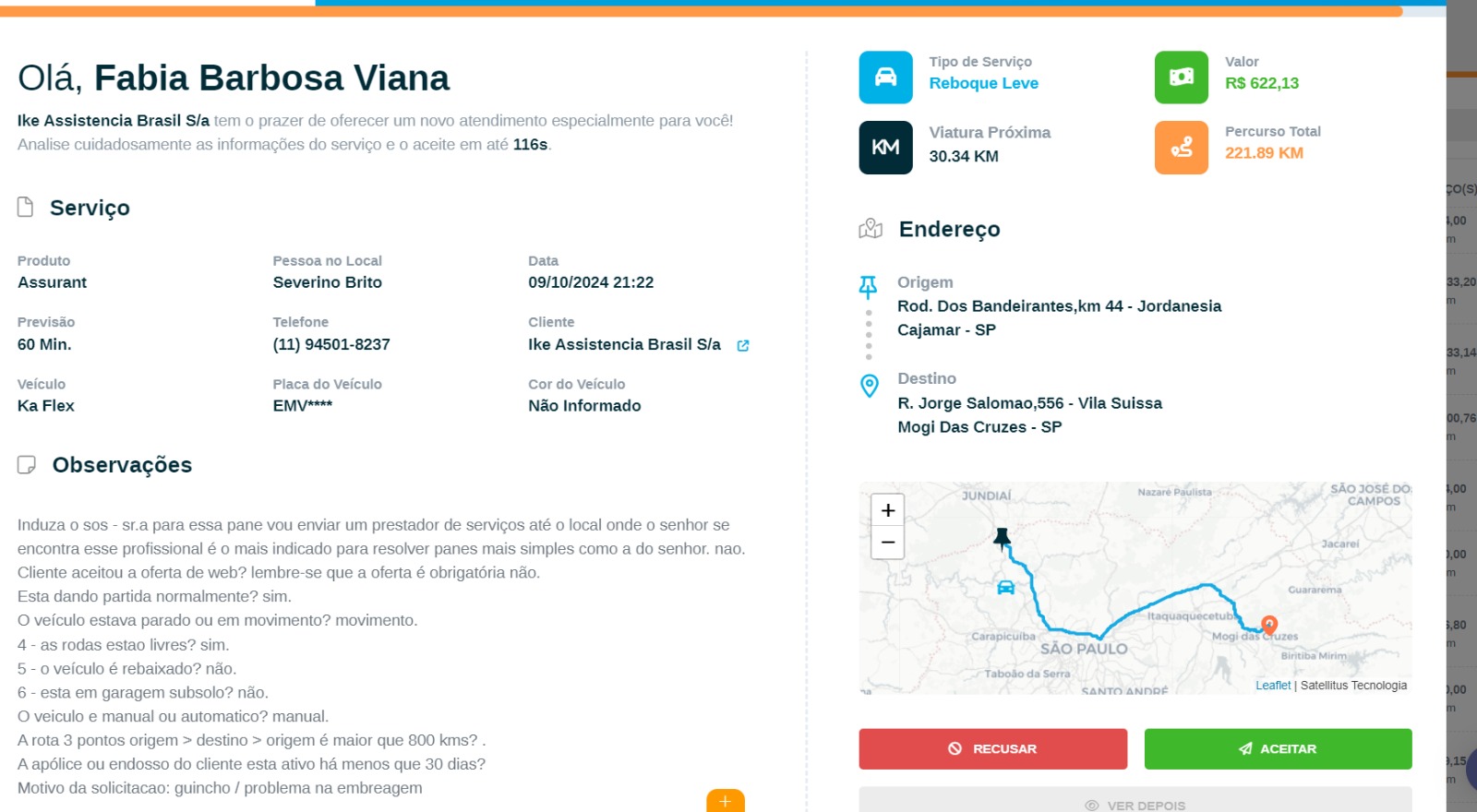
Task: Click the EMV**** plate value
Action: coord(302,405)
